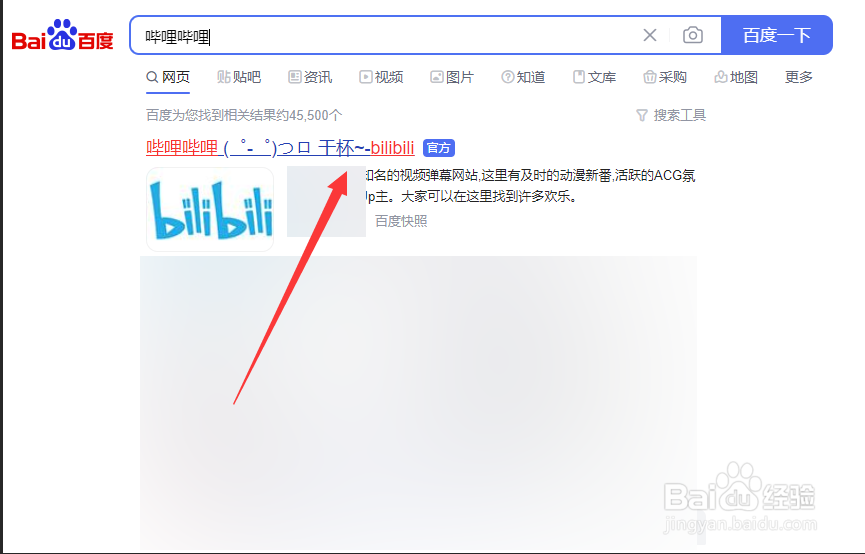Image resolution: width=865 pixels, height=554 pixels.
Task: Click the 相关结果约45,500个 result count text
Action: coord(244,115)
